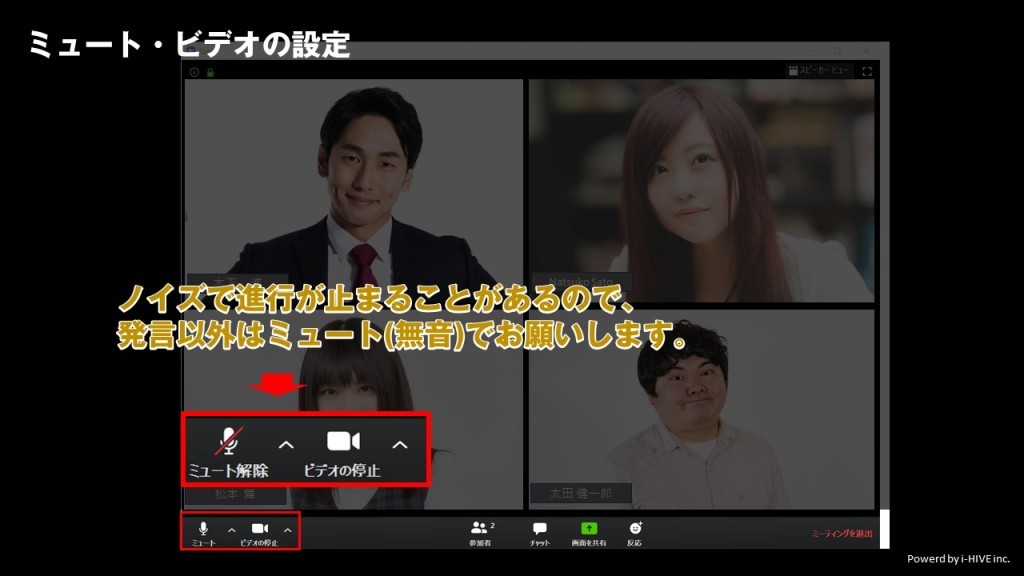Viewport: 1024px width, 576px height.
Task: Open the reactions (反応) menu
Action: (x=634, y=529)
